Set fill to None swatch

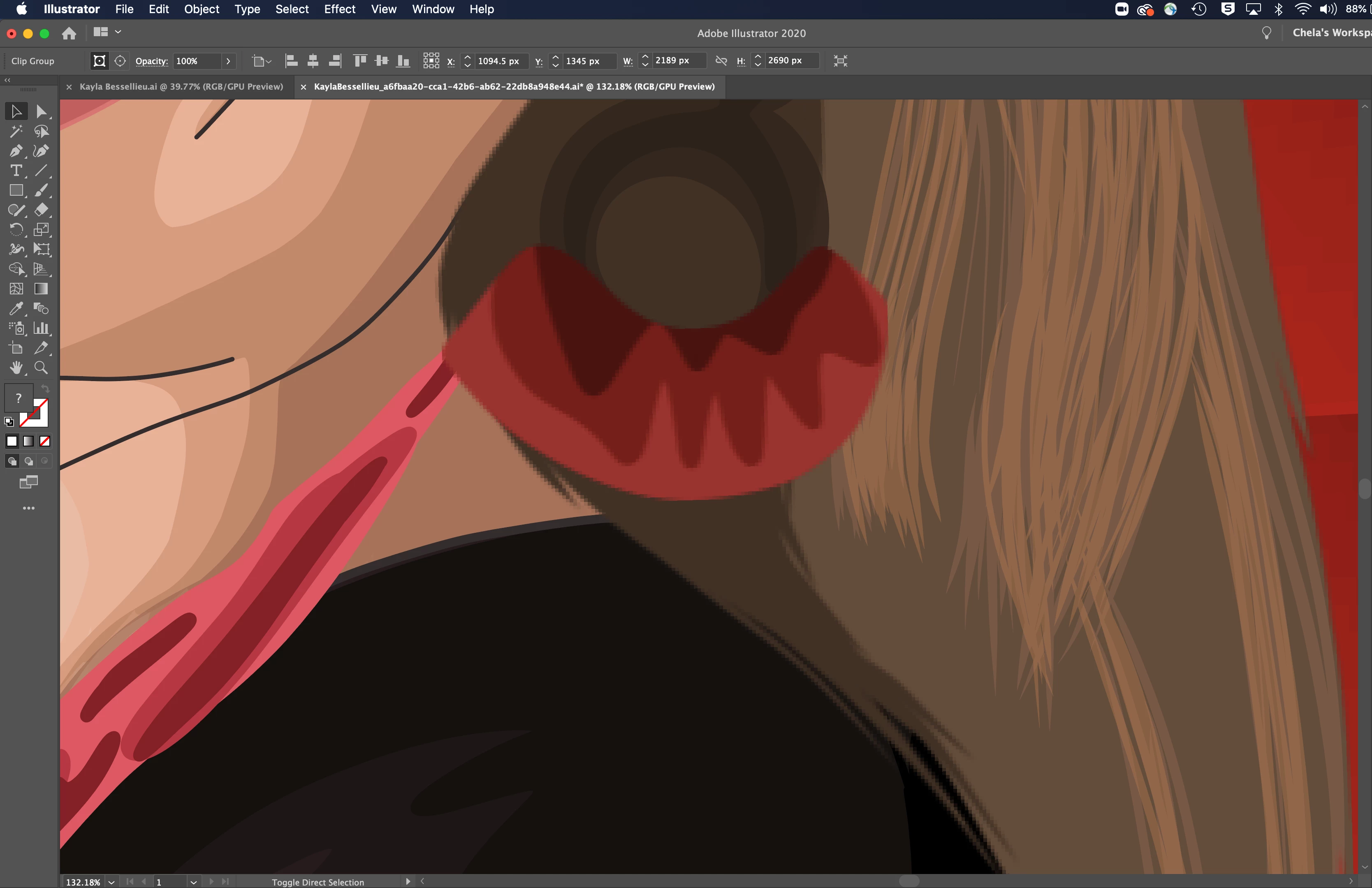pos(45,442)
